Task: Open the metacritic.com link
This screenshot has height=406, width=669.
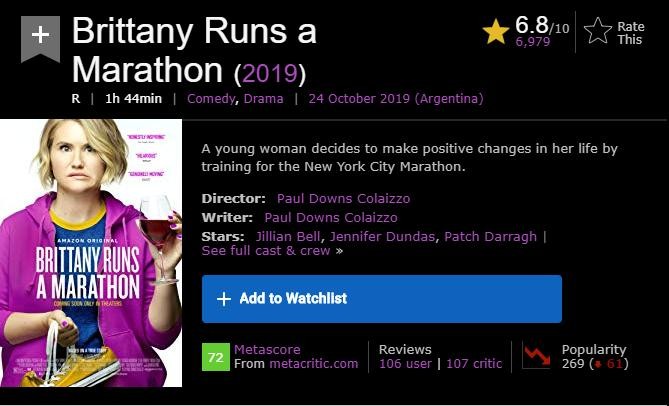Action: (313, 363)
